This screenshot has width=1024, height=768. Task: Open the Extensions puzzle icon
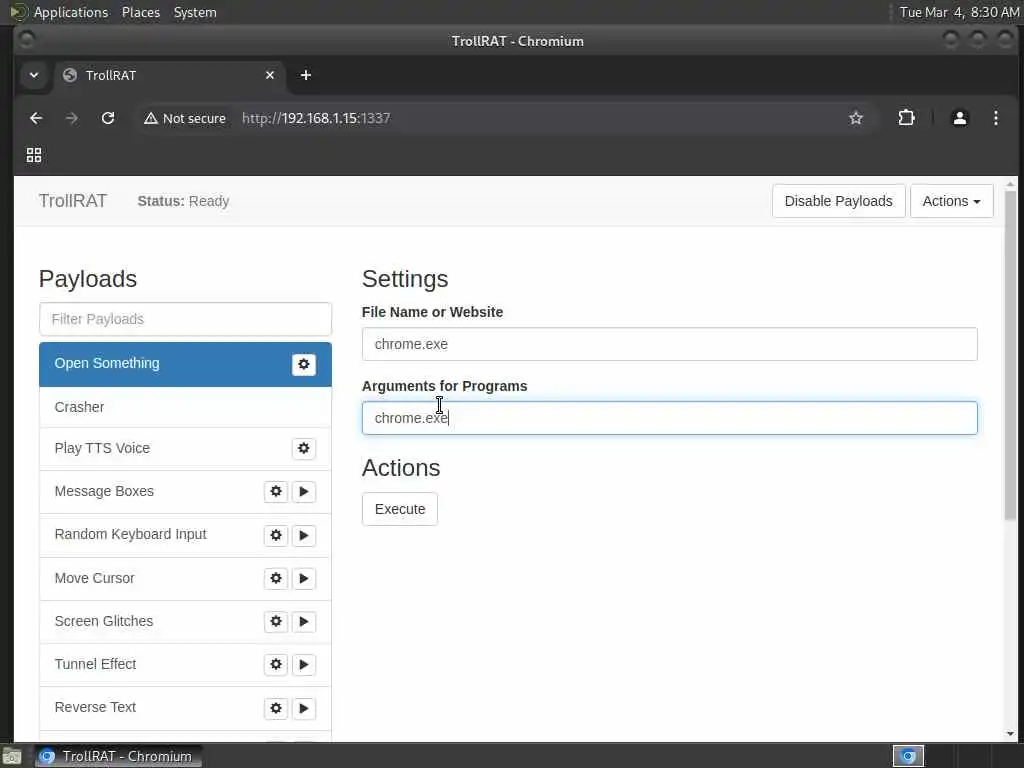pos(906,118)
